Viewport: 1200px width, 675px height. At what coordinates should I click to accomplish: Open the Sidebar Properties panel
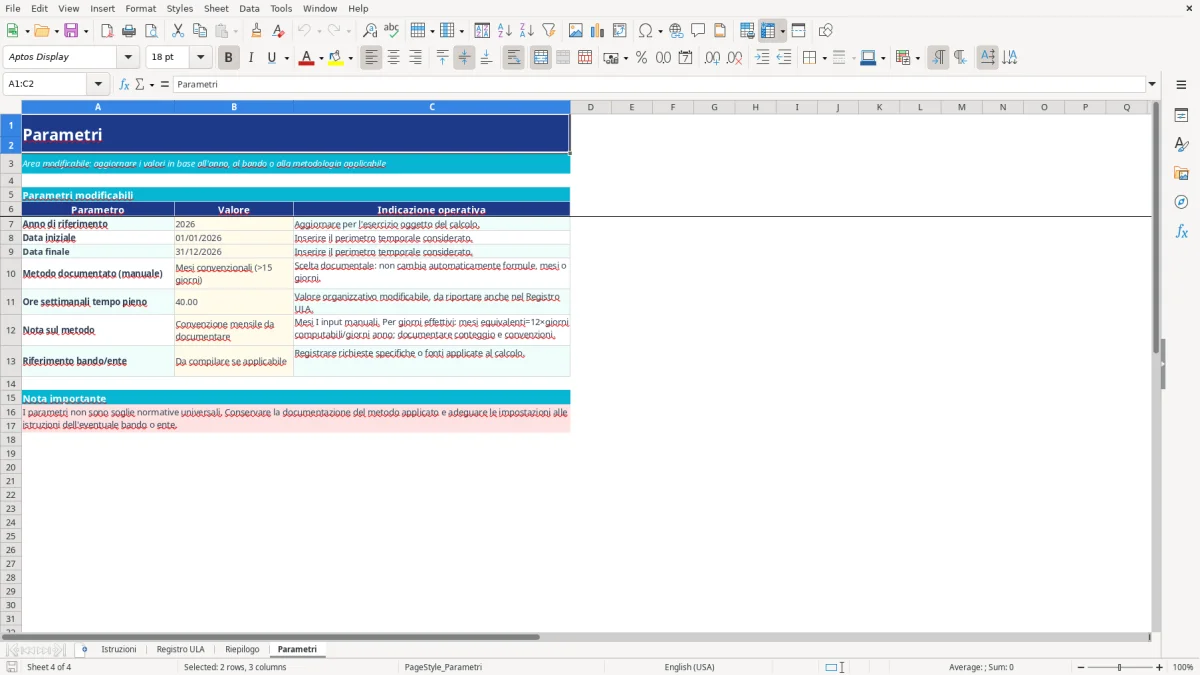[x=1181, y=115]
